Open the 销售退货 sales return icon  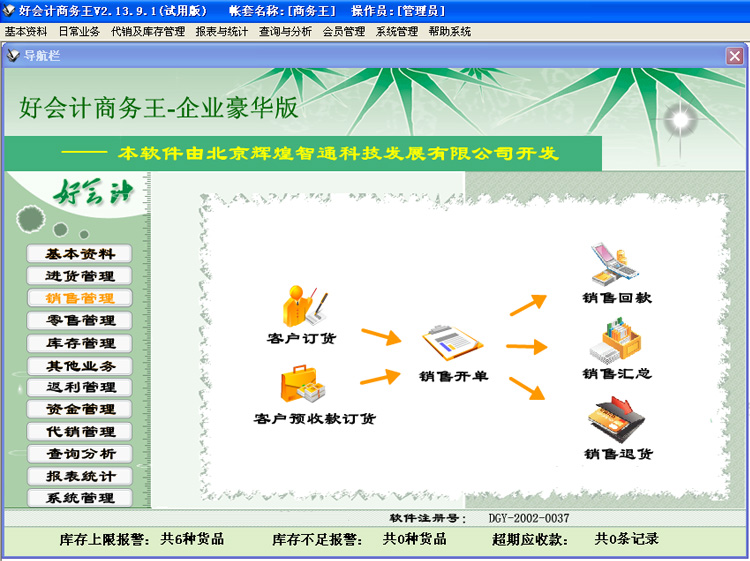pyautogui.click(x=617, y=419)
